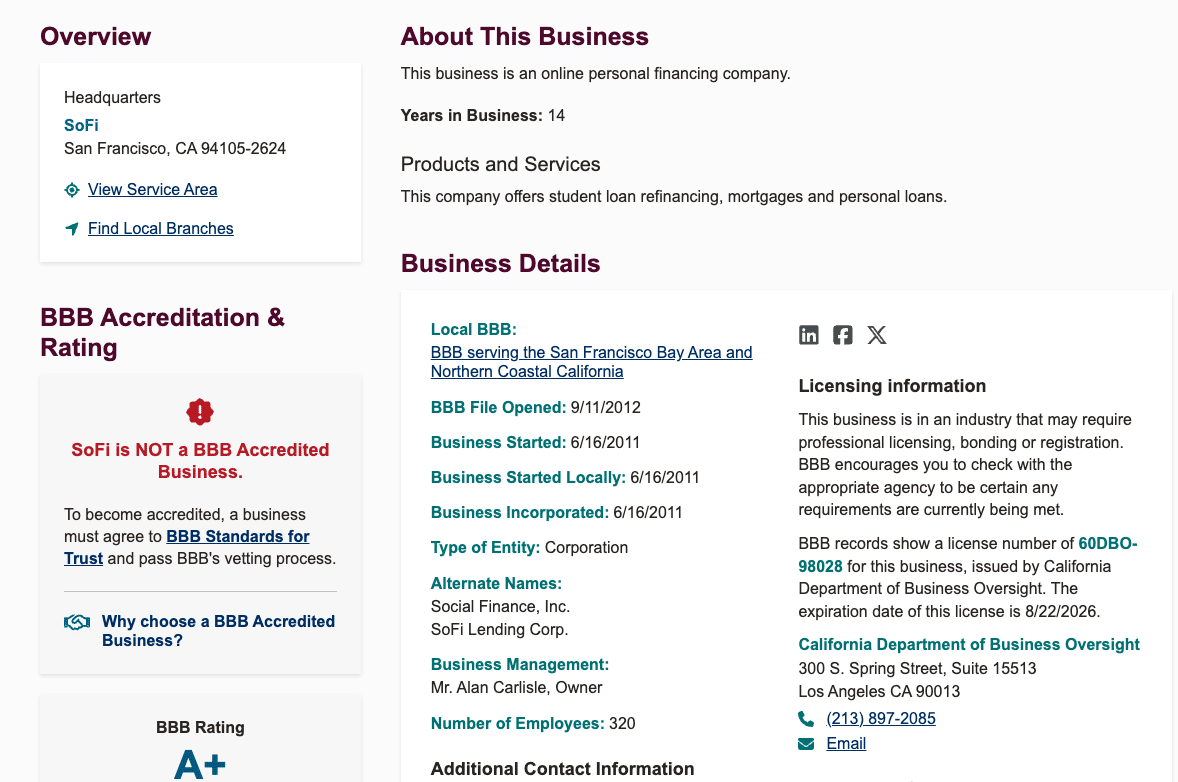Open SoFi's LinkedIn profile icon
Image resolution: width=1178 pixels, height=782 pixels.
tap(808, 335)
